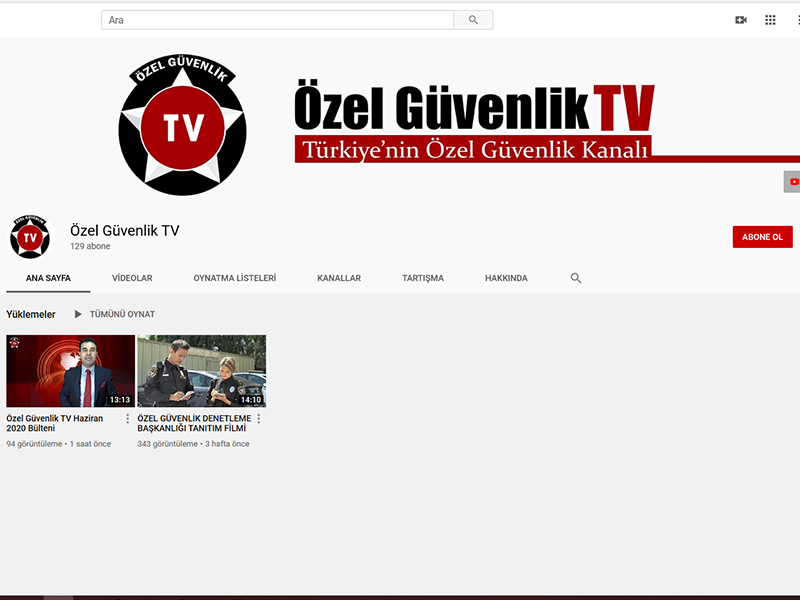The width and height of the screenshot is (800, 600).
Task: Go to the Tartışma tab
Action: click(423, 278)
